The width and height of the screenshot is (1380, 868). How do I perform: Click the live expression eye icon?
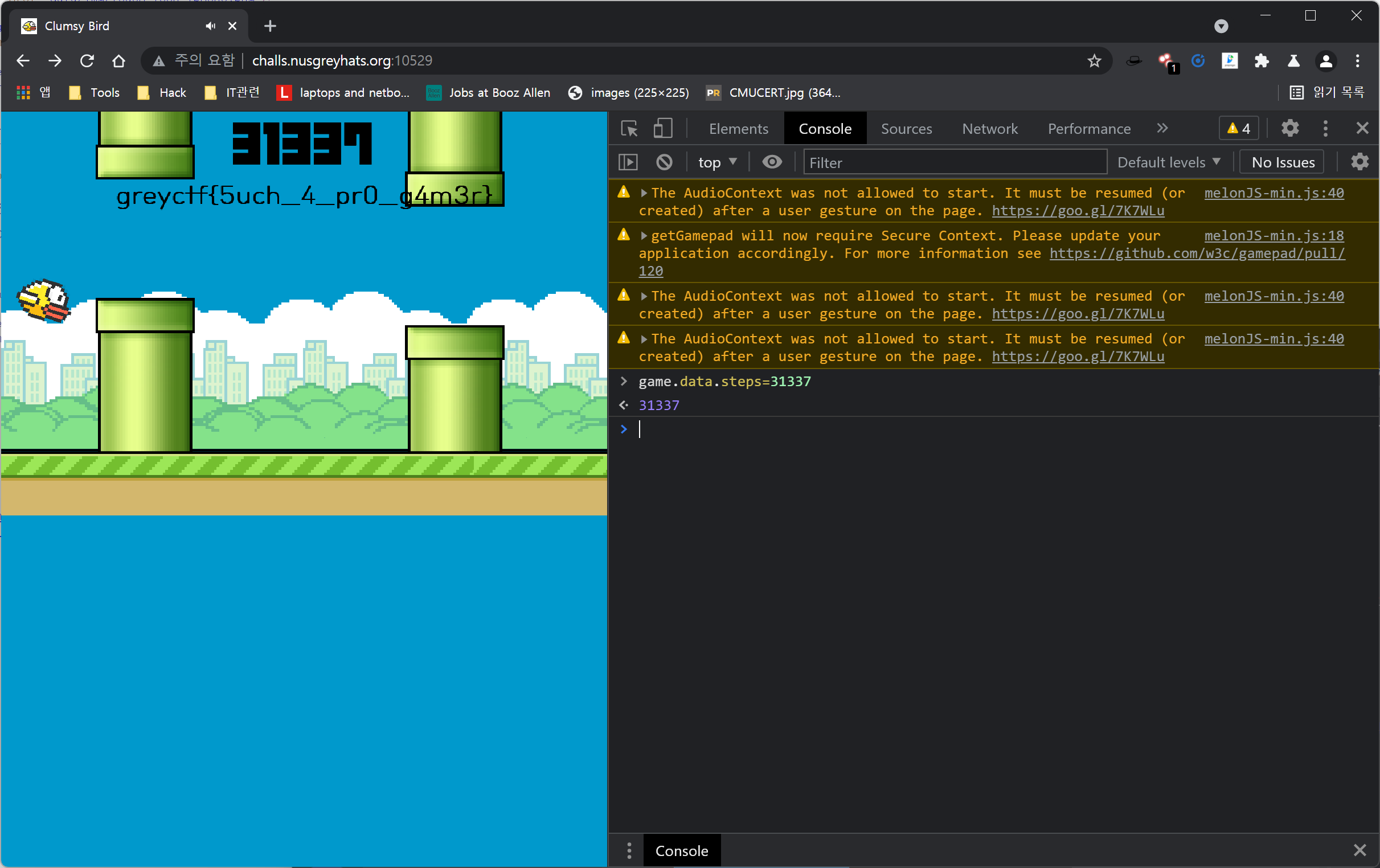(x=771, y=162)
